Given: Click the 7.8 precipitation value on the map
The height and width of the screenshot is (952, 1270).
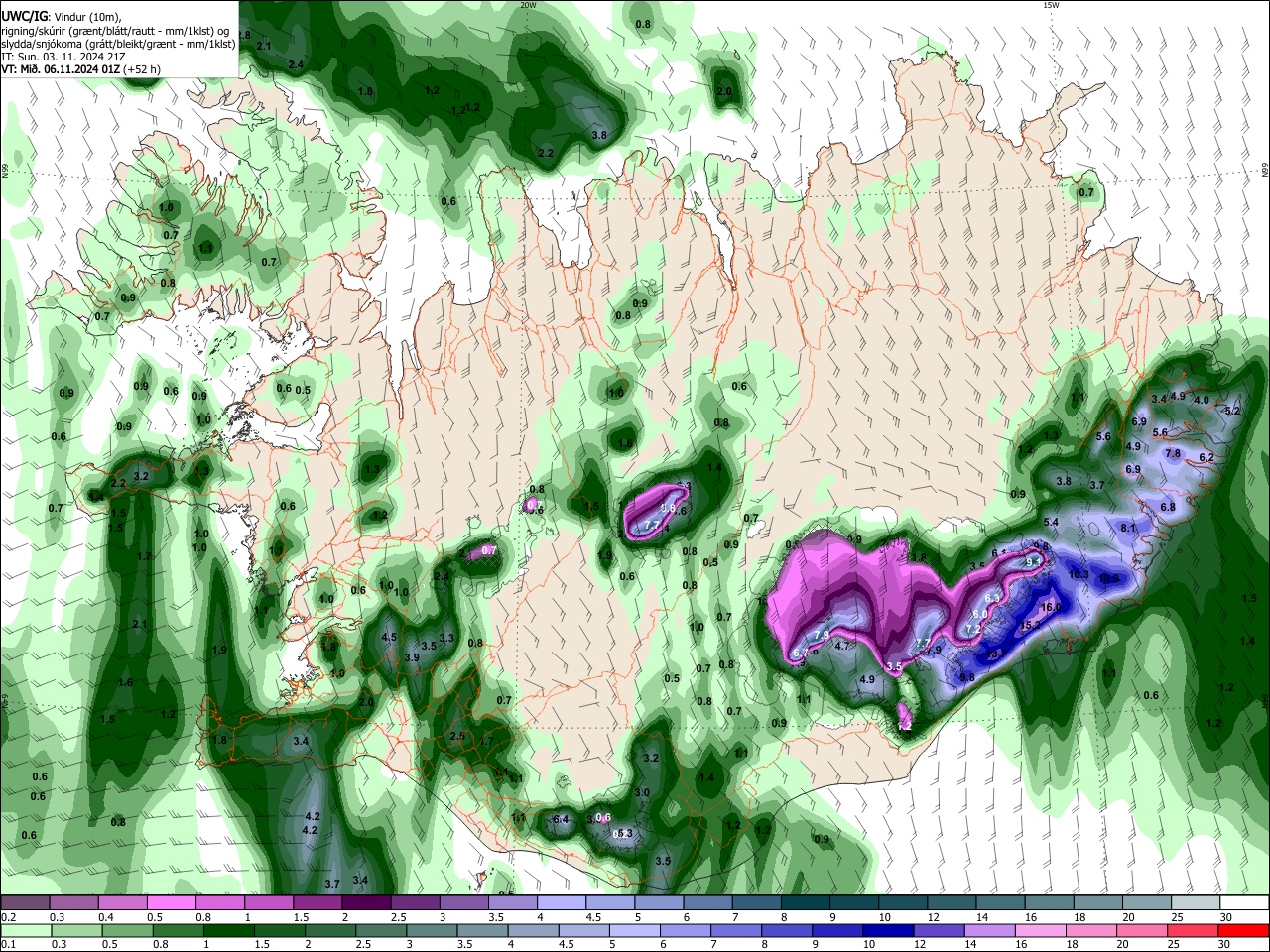Looking at the screenshot, I should pos(1173,453).
